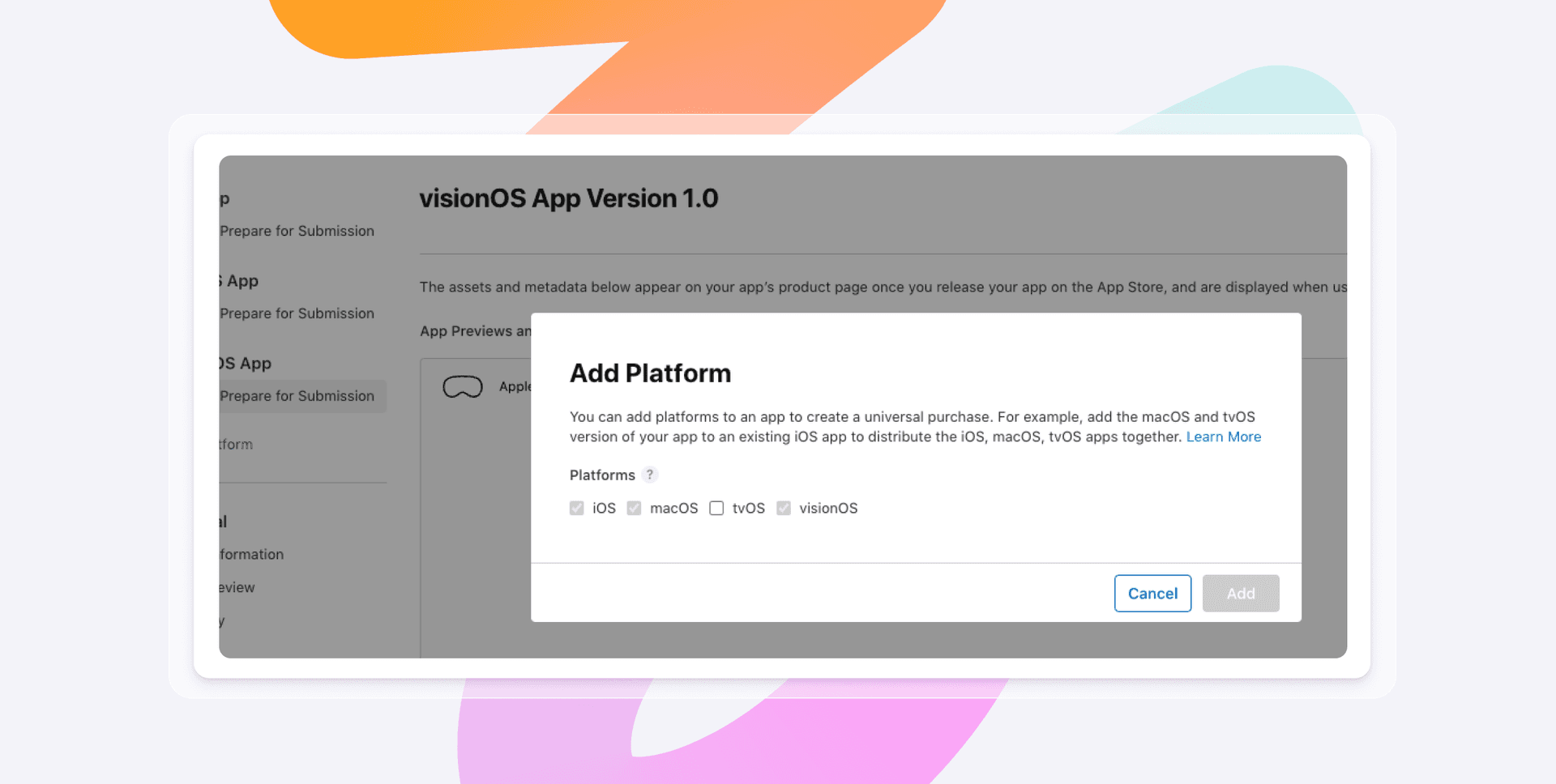1556x784 pixels.
Task: Click the Platforms help question mark icon
Action: 649,475
